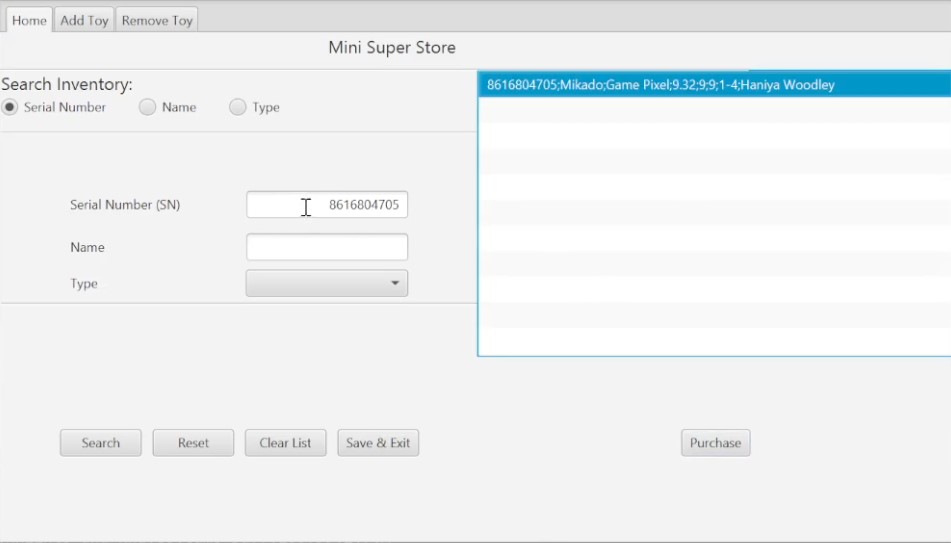Select the Home tab
The height and width of the screenshot is (543, 951).
[x=29, y=20]
